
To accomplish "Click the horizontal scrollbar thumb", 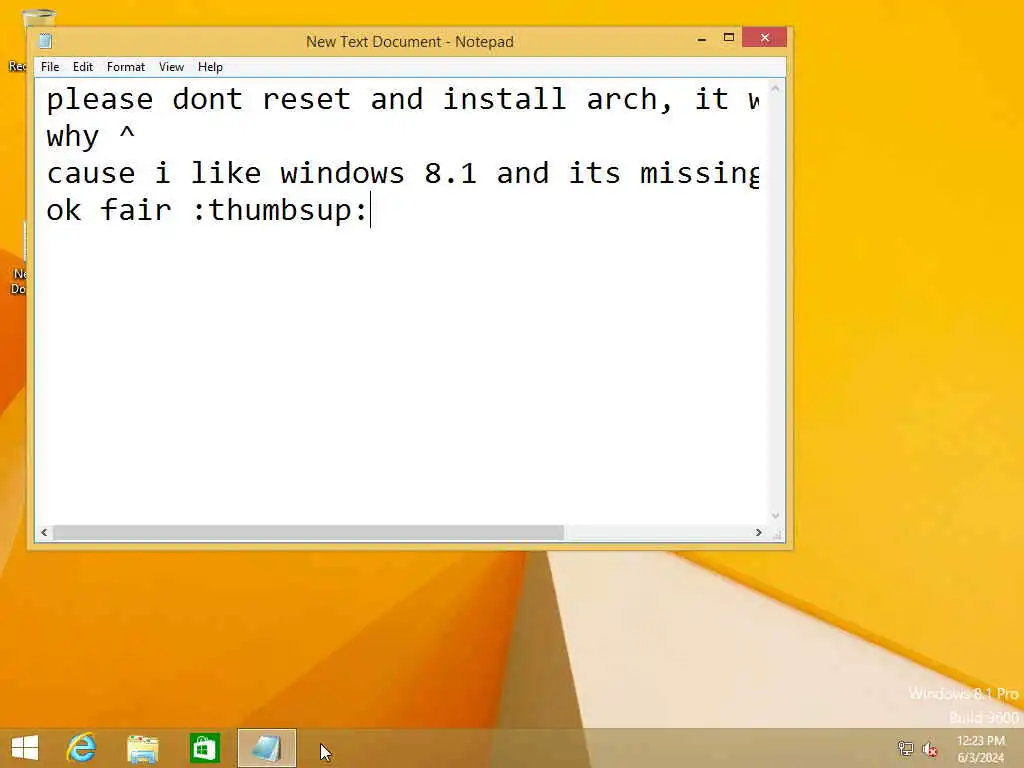I will 308,533.
